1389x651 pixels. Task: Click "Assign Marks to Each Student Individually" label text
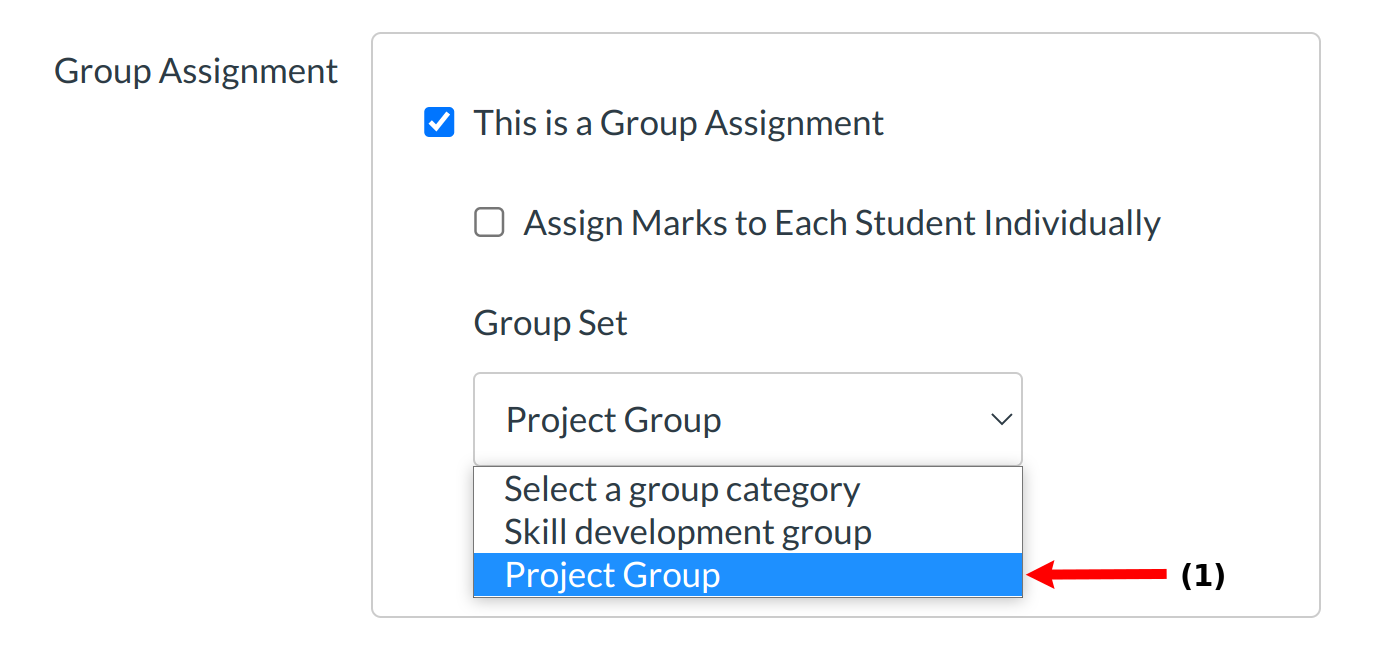(x=841, y=222)
